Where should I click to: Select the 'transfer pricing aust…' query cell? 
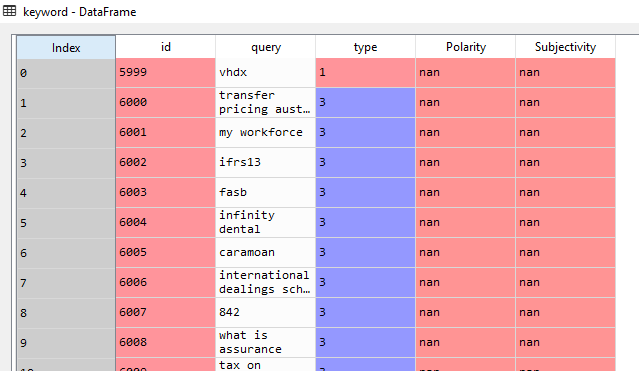(x=265, y=103)
